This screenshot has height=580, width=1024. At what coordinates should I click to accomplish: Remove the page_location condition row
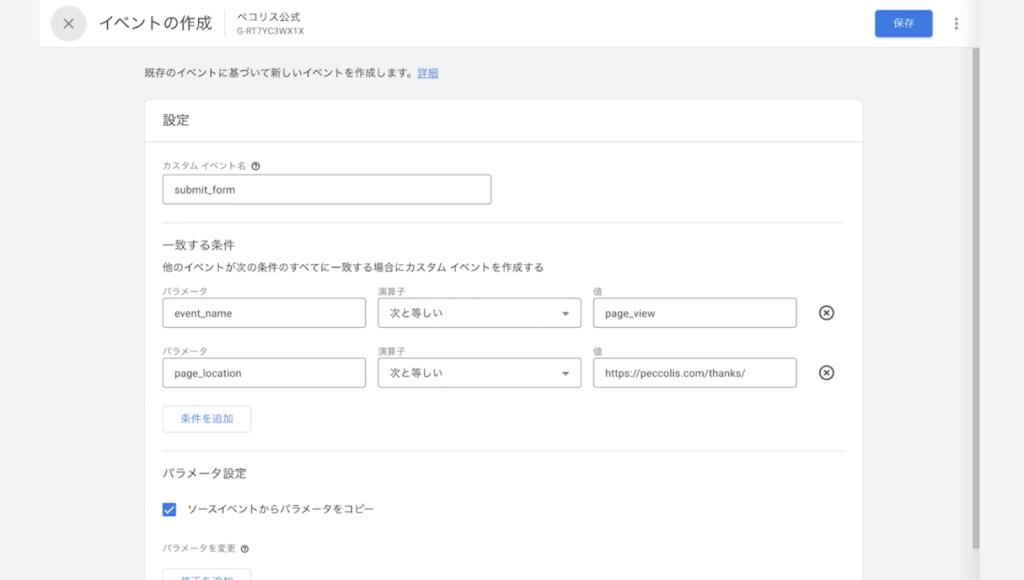click(x=826, y=372)
